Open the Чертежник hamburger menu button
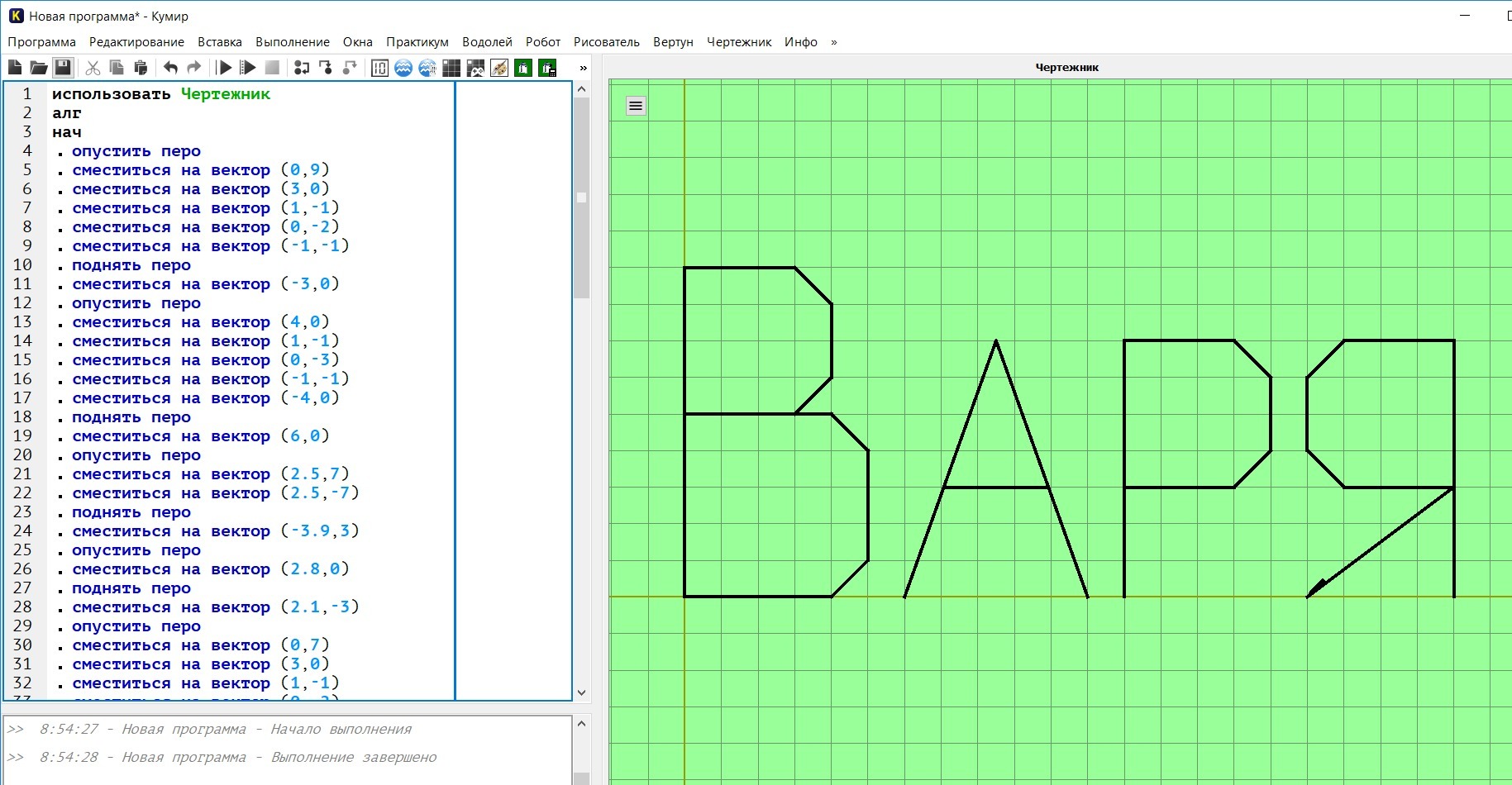Screen dimensions: 1512x785 (636, 106)
